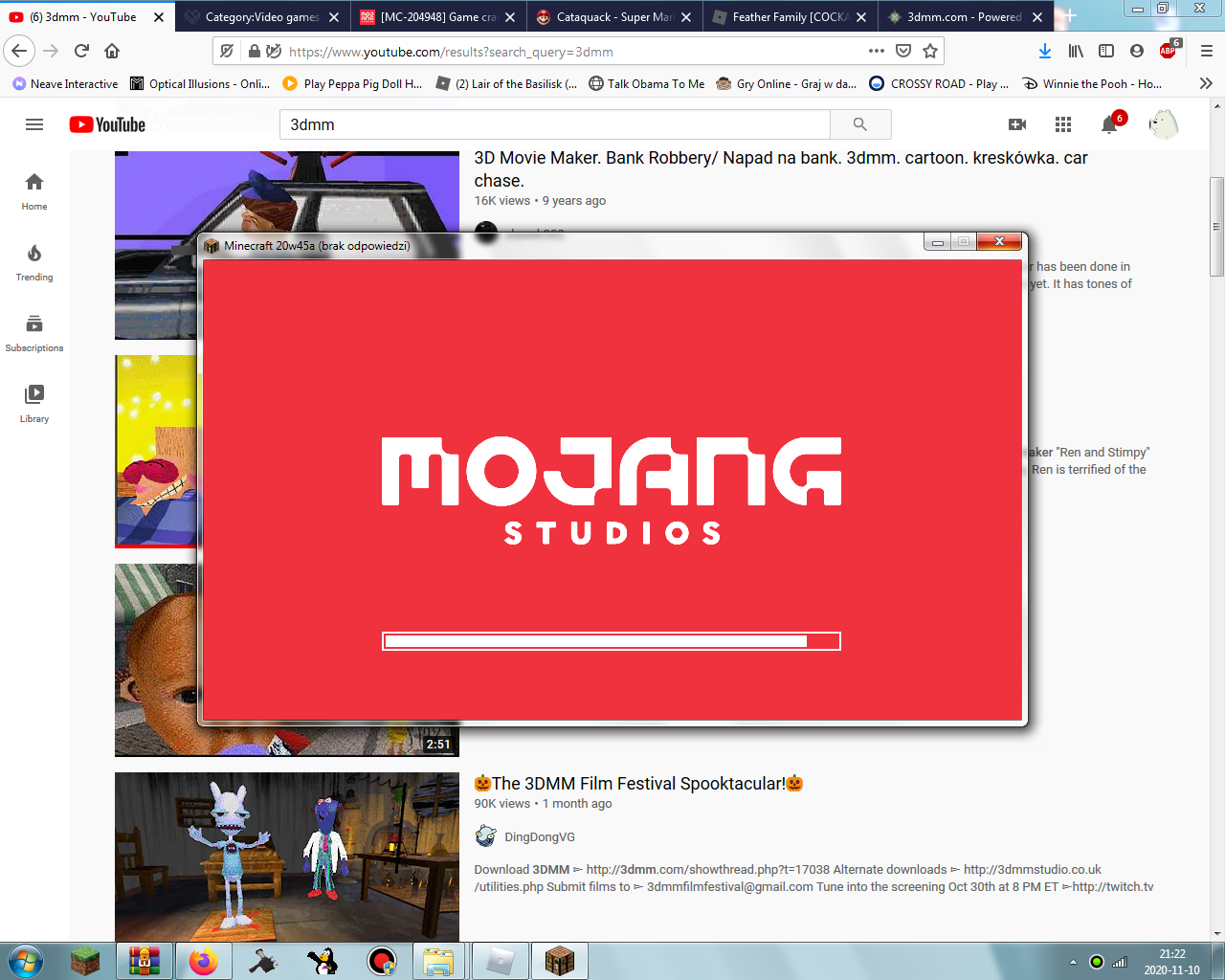This screenshot has width=1225, height=980.
Task: Open the Neave Interactive bookmark
Action: 65,83
